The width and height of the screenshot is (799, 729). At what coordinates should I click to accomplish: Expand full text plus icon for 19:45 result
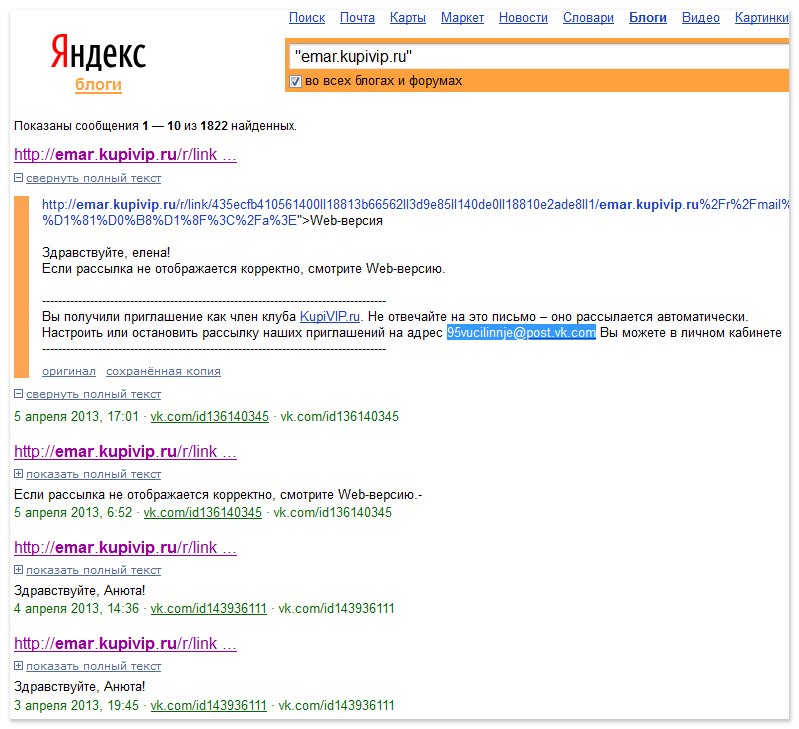point(18,665)
